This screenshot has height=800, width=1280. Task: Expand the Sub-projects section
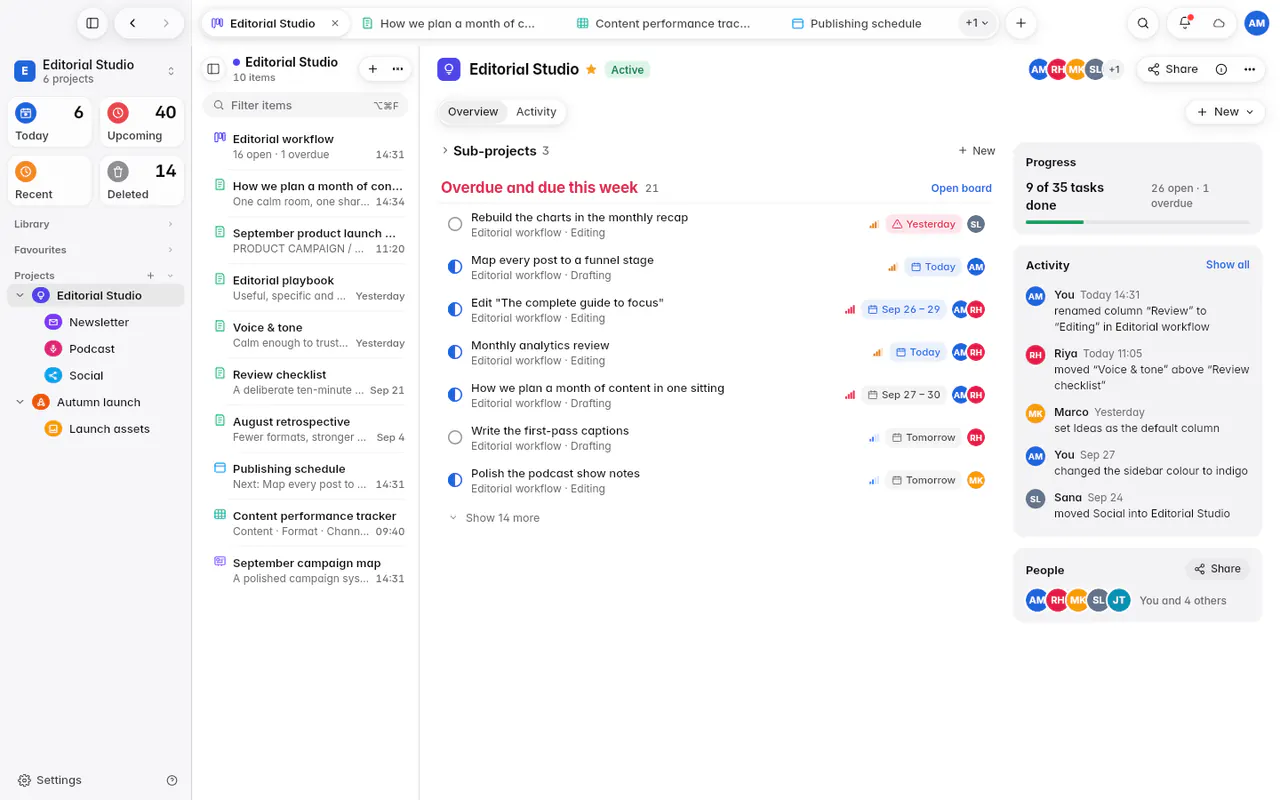445,151
